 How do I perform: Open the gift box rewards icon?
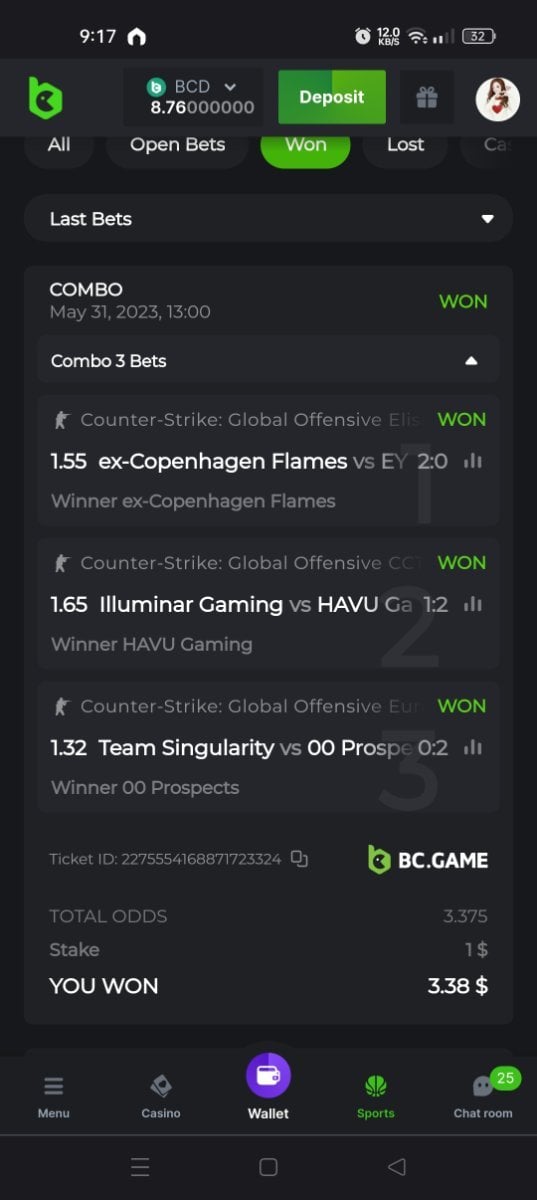point(427,97)
